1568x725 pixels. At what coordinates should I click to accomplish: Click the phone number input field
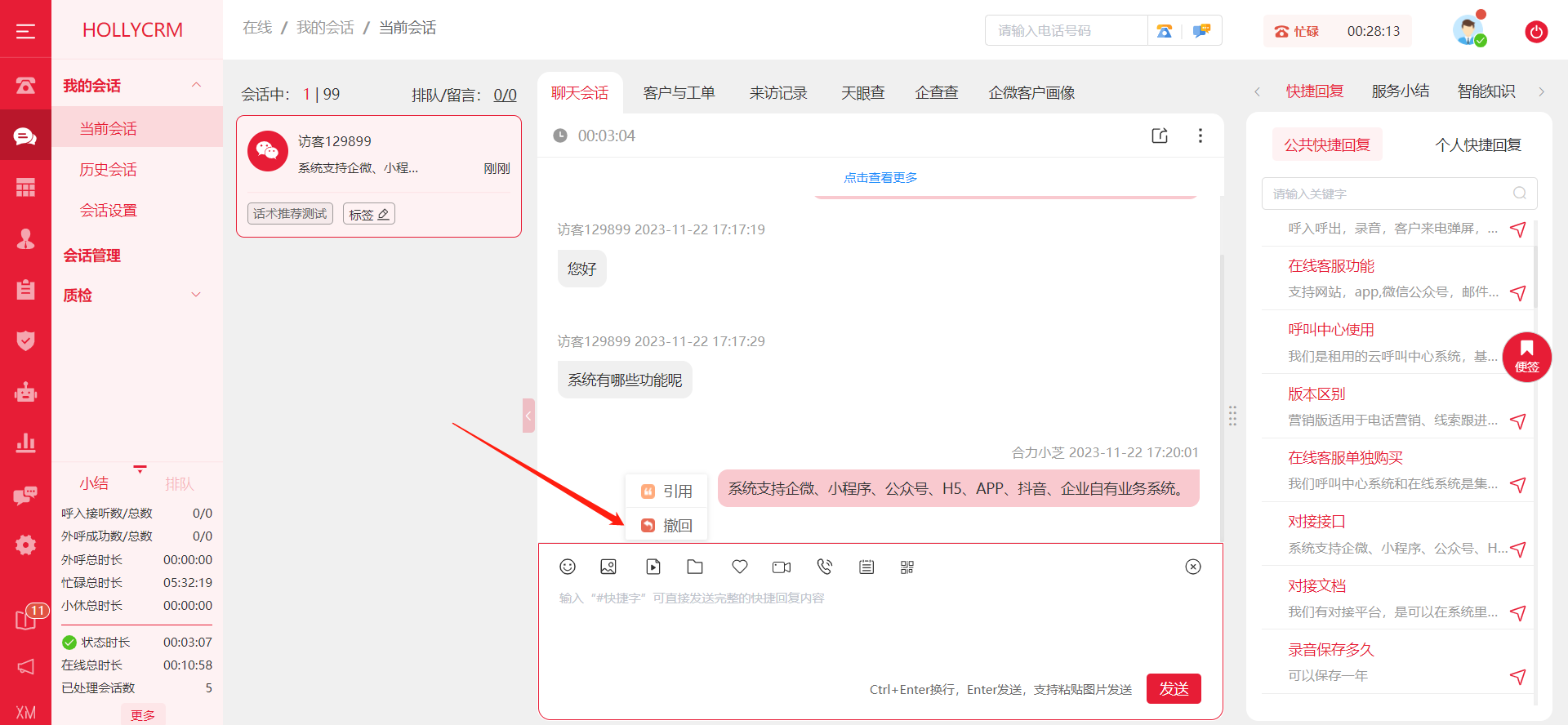tap(1067, 31)
